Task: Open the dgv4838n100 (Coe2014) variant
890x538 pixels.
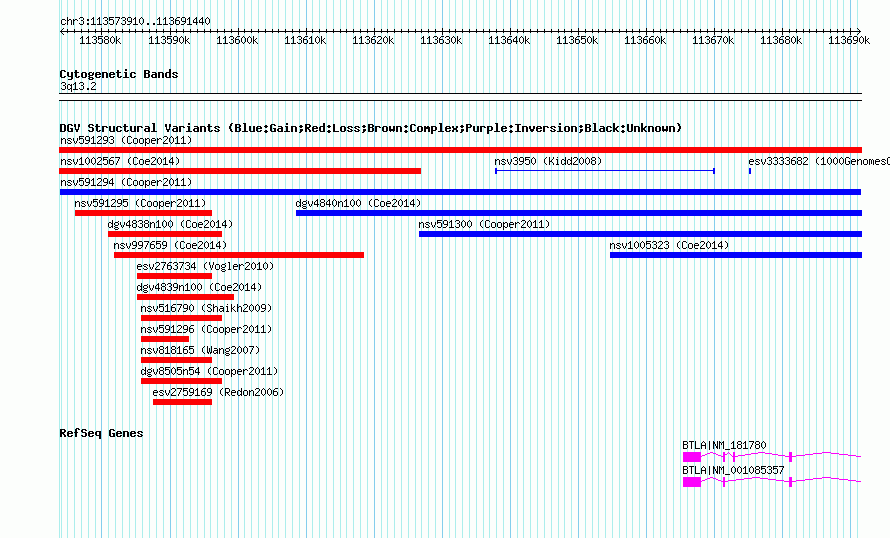Action: tap(170, 224)
